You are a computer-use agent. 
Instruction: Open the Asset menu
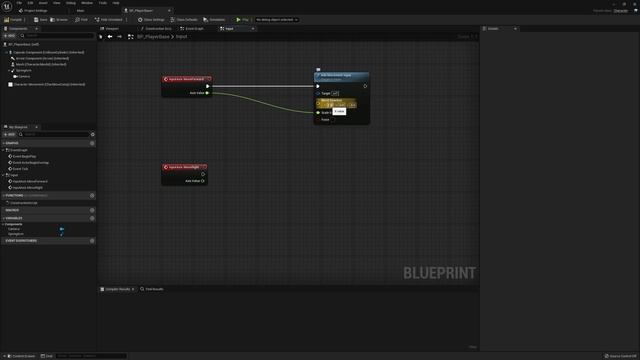43,3
